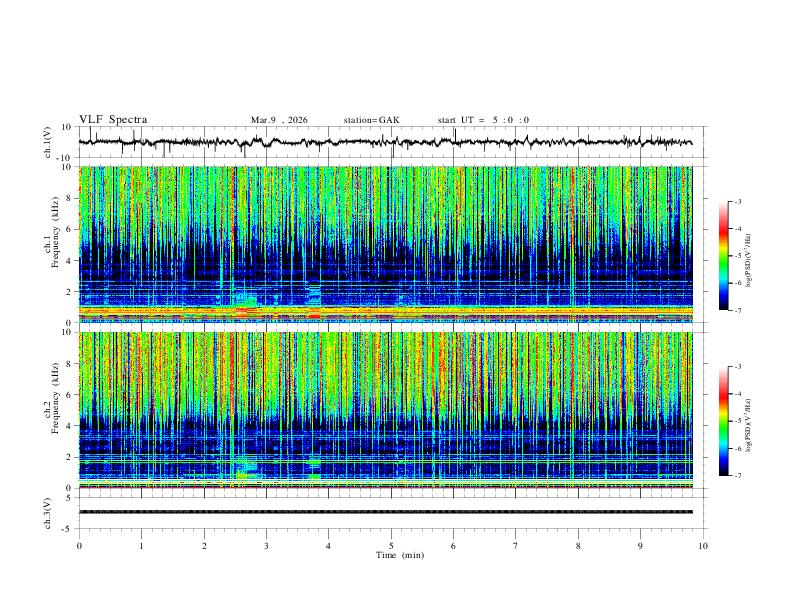792x612 pixels.
Task: Click '-7' label on ch.2 color bar
Action: point(737,476)
